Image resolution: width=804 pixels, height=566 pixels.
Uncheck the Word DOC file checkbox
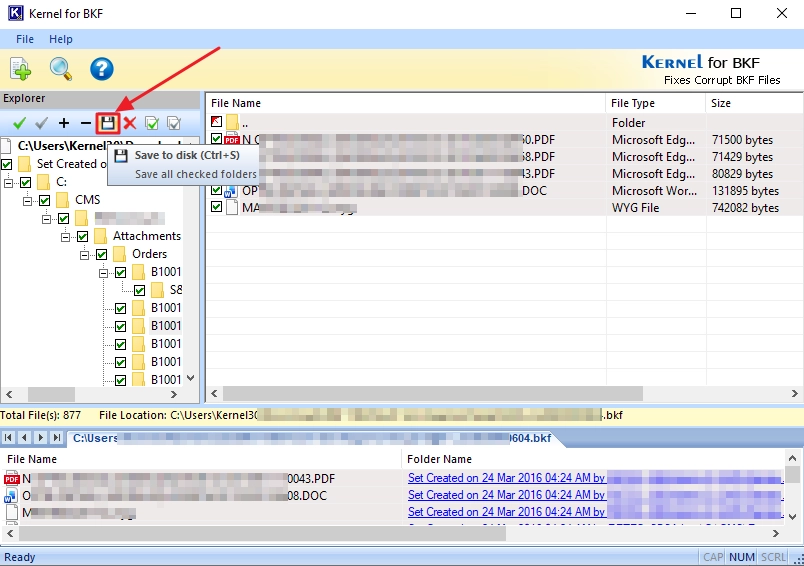216,190
